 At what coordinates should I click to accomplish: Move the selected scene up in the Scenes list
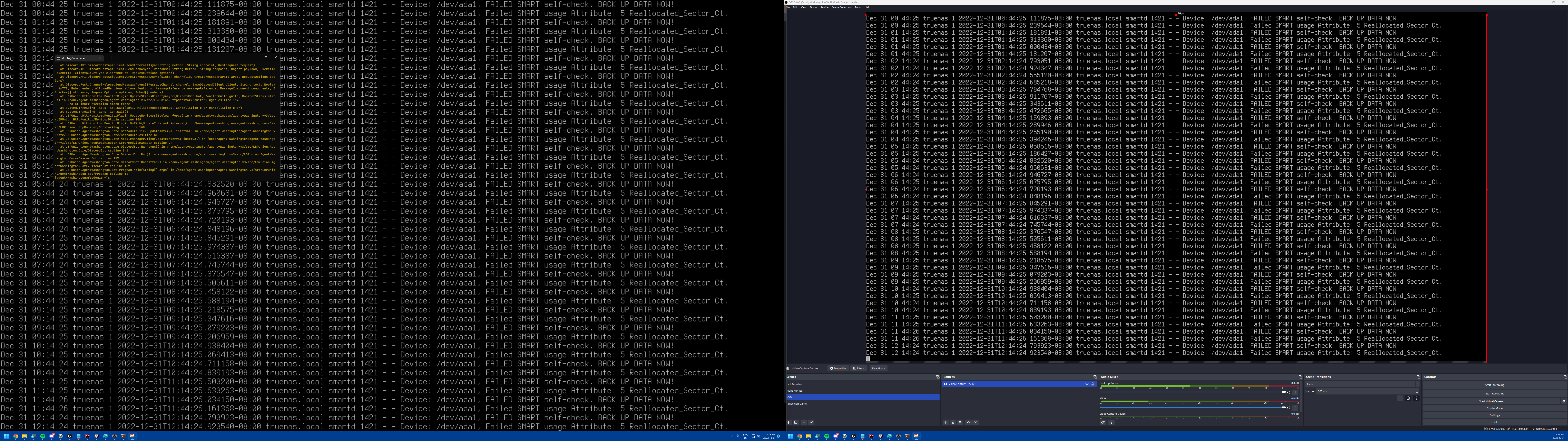click(x=804, y=422)
